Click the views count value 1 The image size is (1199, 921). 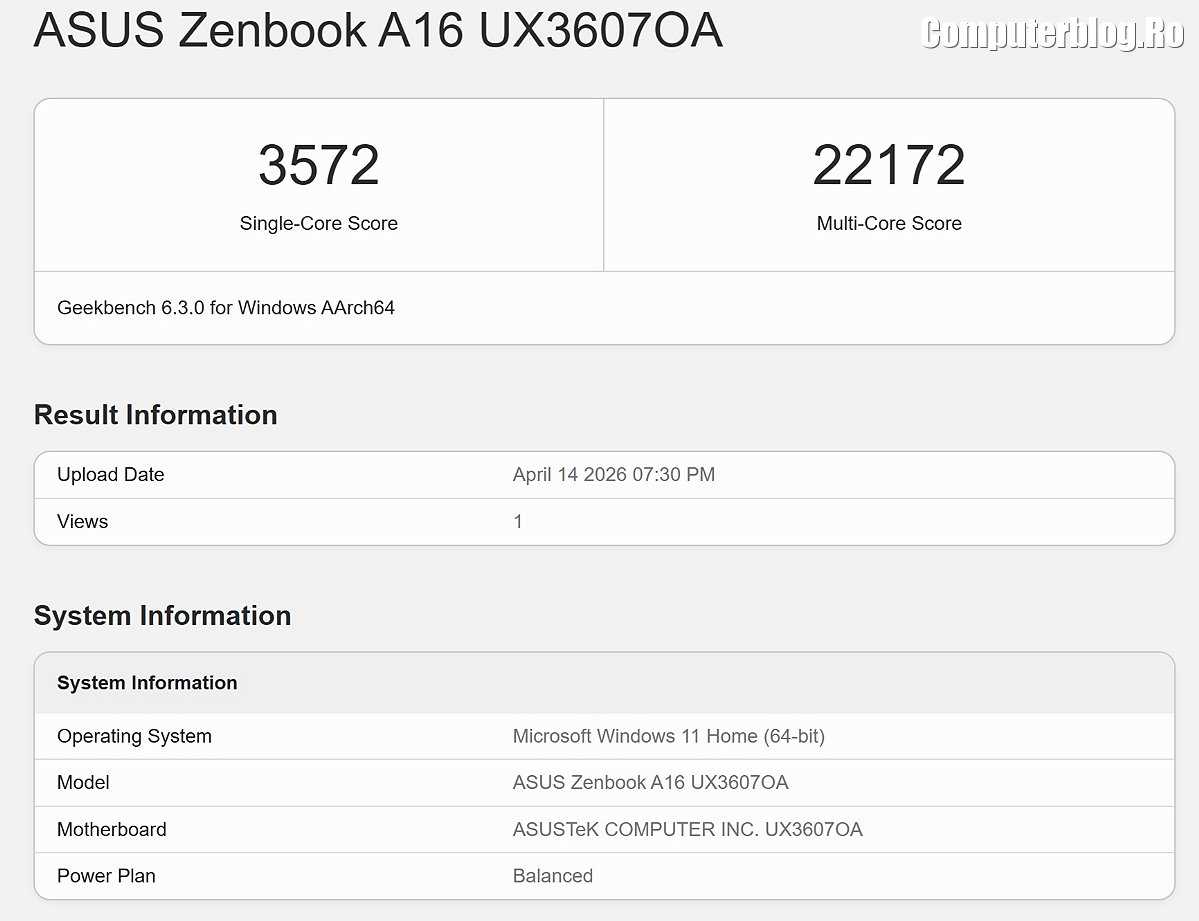tap(518, 522)
